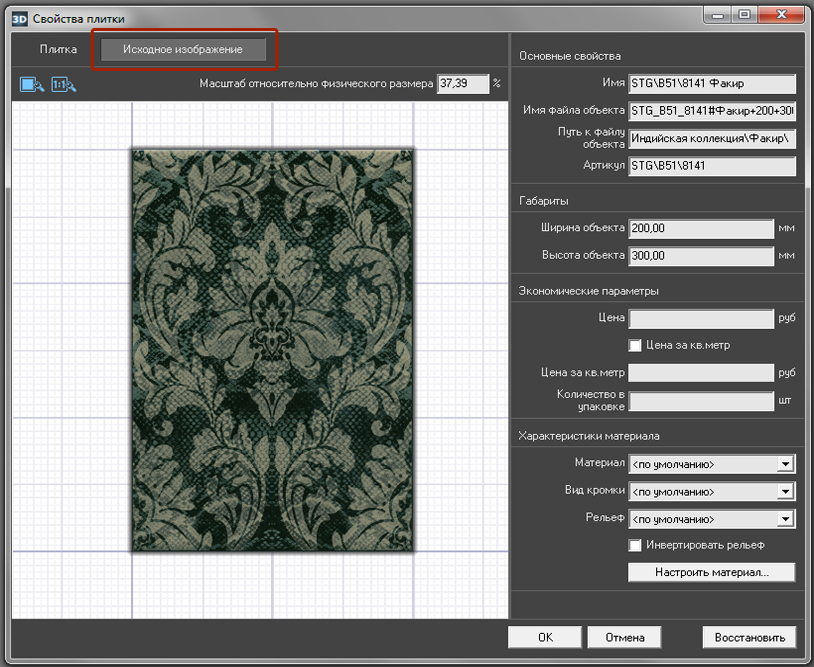814x667 pixels.
Task: Open the Материал dropdown
Action: point(786,464)
